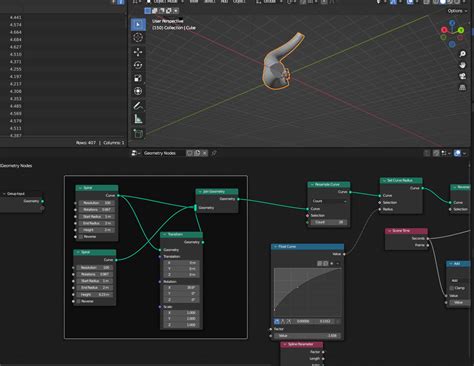
Task: Open the viewport Options dropdown
Action: 457,11
